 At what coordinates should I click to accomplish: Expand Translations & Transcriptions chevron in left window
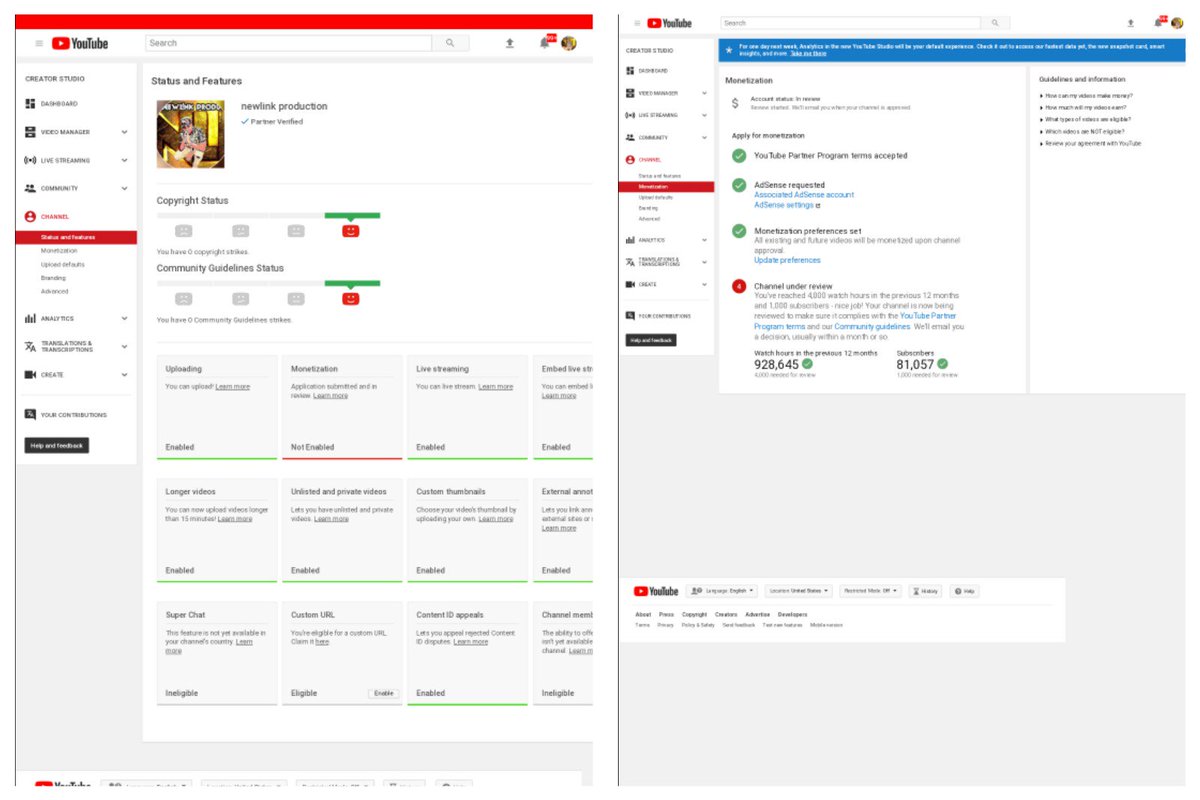(x=125, y=346)
